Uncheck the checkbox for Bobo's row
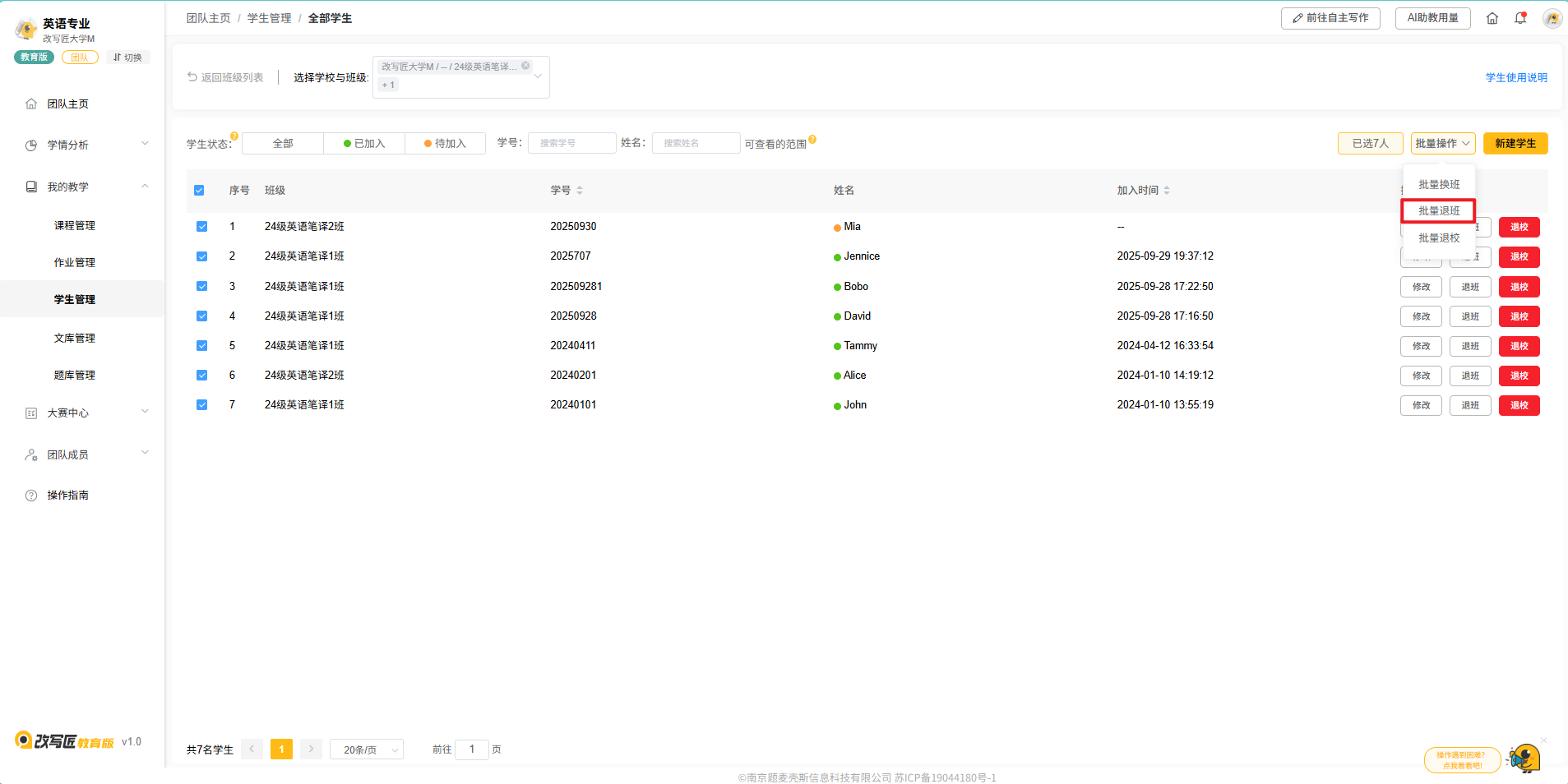Image resolution: width=1568 pixels, height=784 pixels. tap(201, 287)
